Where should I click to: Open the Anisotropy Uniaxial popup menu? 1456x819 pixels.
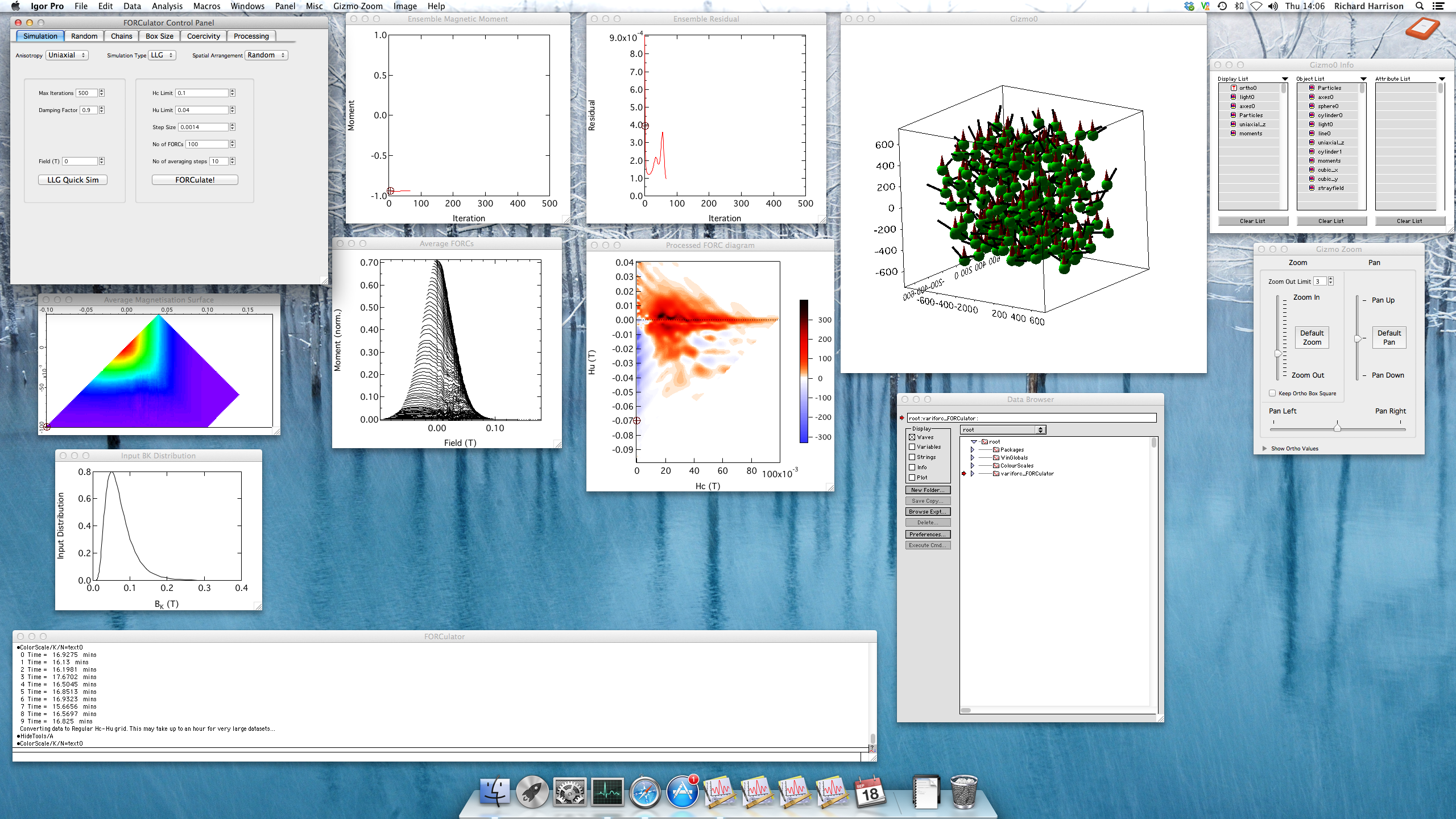(67, 55)
